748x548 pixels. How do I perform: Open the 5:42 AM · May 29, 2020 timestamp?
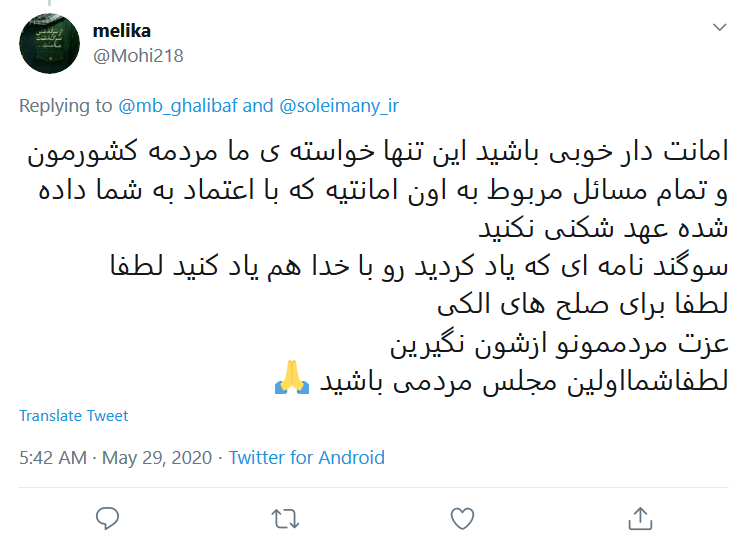(115, 457)
